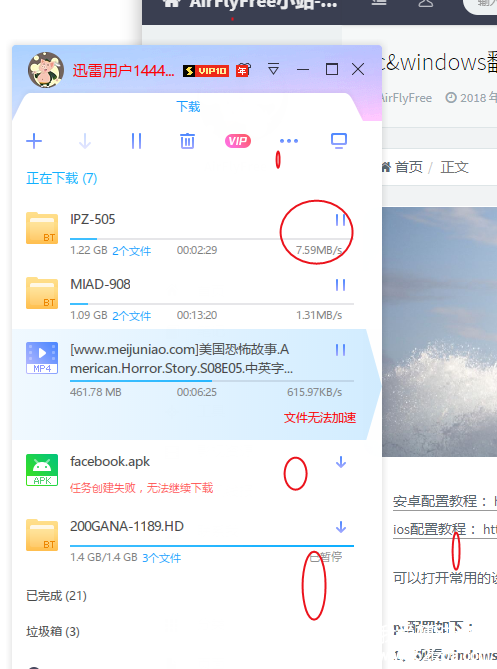Viewport: 497px width, 669px height.
Task: Minimize the Xunlei window
Action: coord(303,69)
